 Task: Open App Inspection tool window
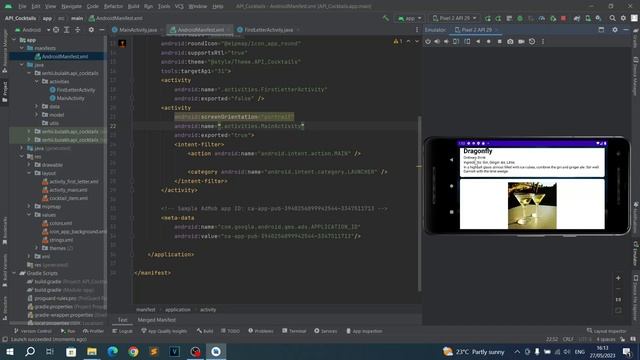364,331
